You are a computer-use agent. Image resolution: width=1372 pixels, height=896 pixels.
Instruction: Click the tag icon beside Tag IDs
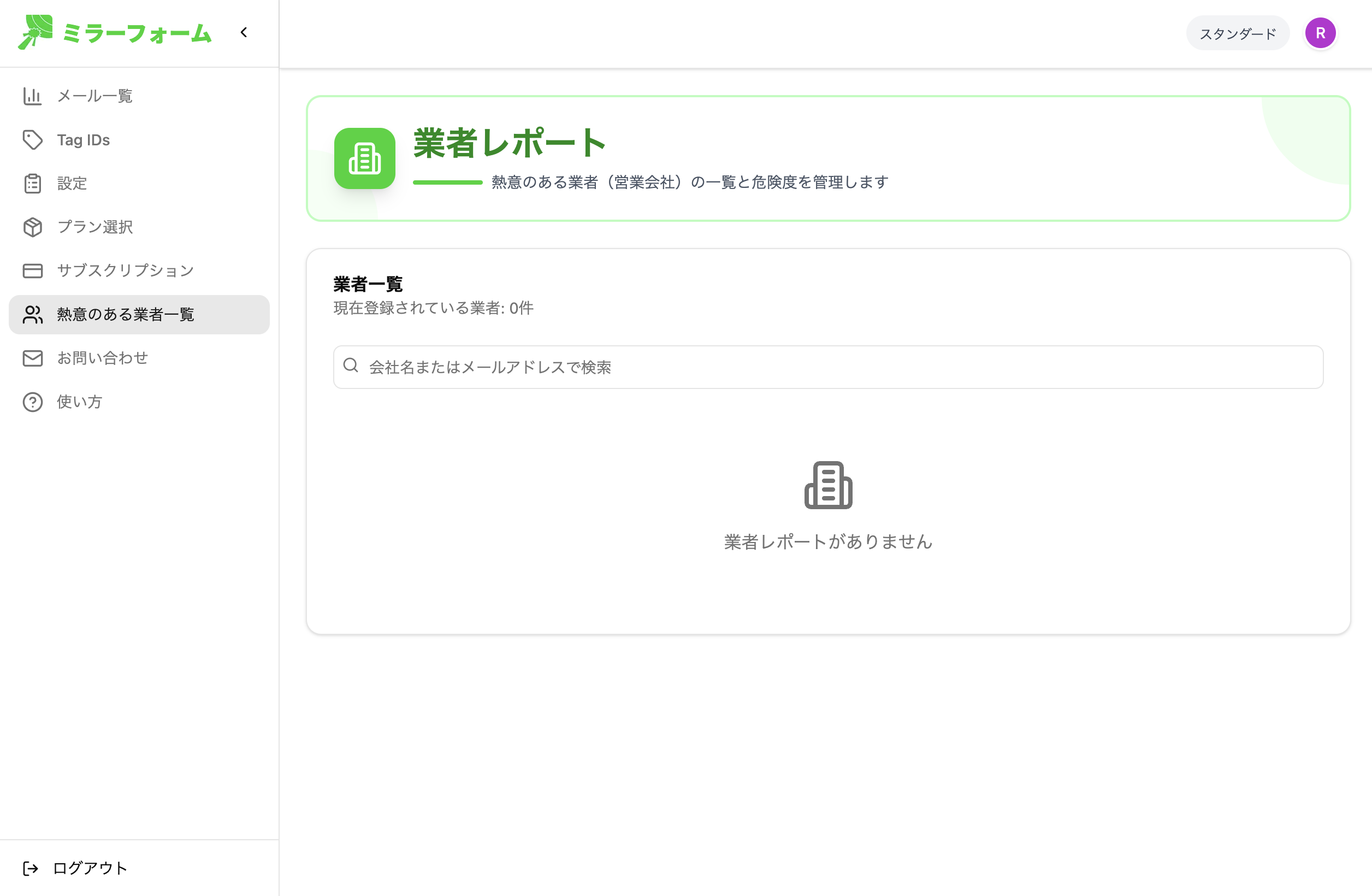pos(32,139)
